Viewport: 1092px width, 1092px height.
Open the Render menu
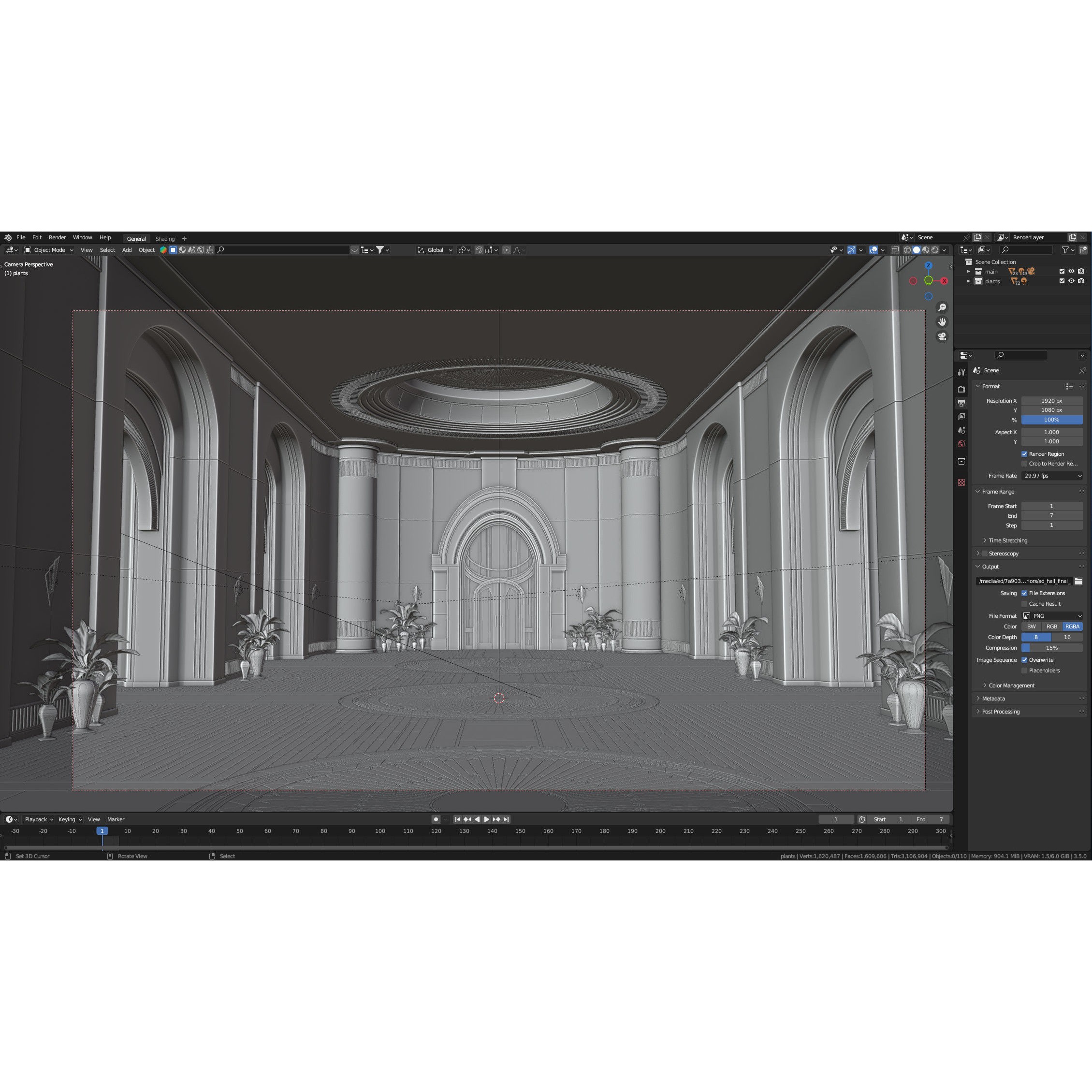57,237
